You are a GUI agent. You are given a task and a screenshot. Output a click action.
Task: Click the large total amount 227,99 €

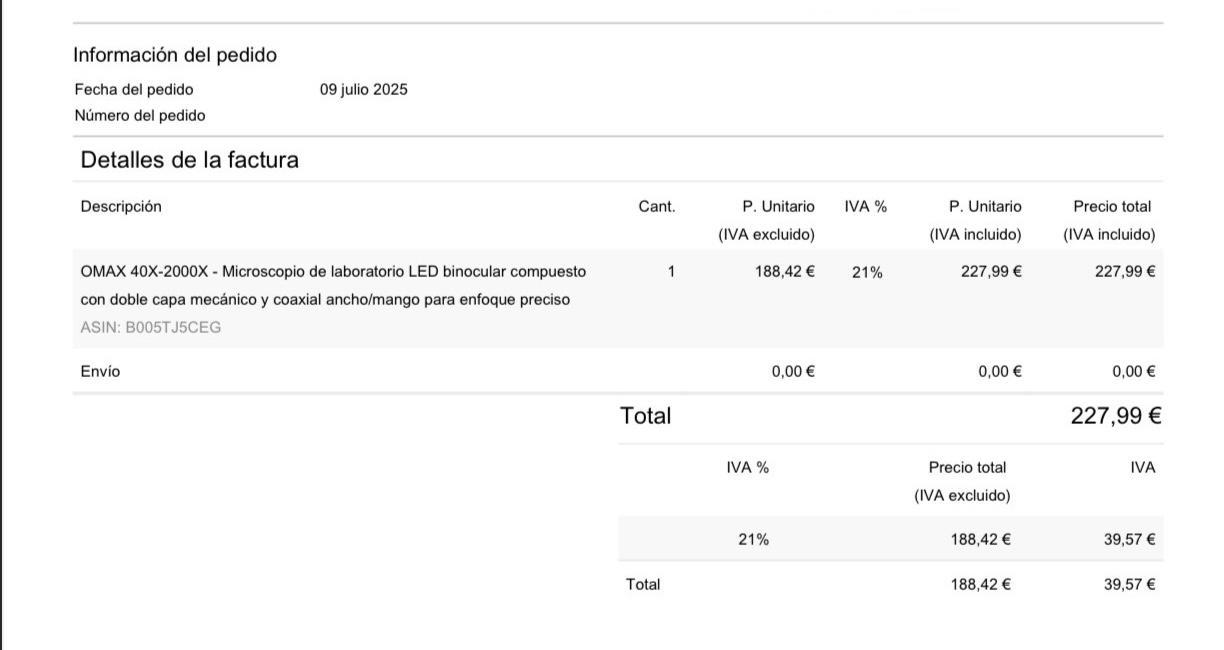coord(1116,416)
